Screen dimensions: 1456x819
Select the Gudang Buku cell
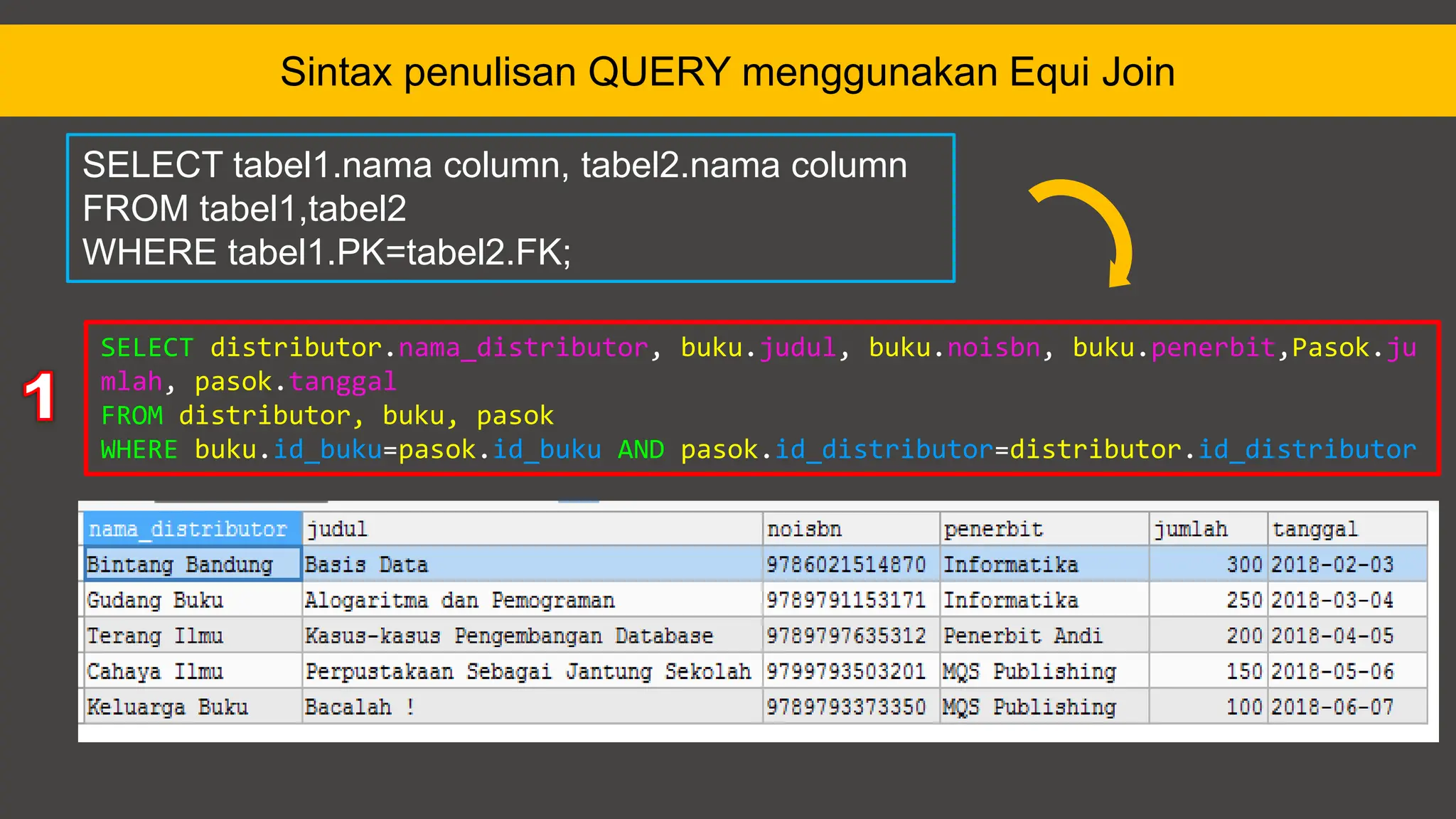[x=193, y=600]
